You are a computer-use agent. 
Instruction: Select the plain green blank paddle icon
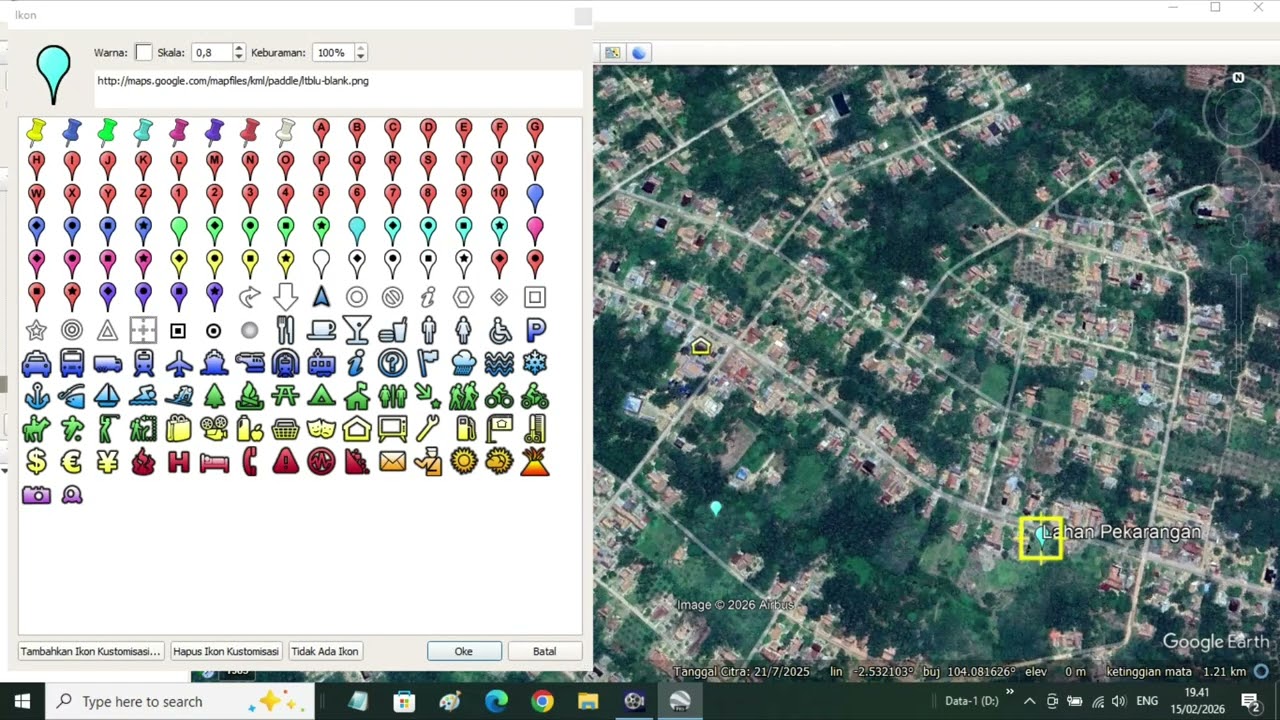tap(178, 230)
